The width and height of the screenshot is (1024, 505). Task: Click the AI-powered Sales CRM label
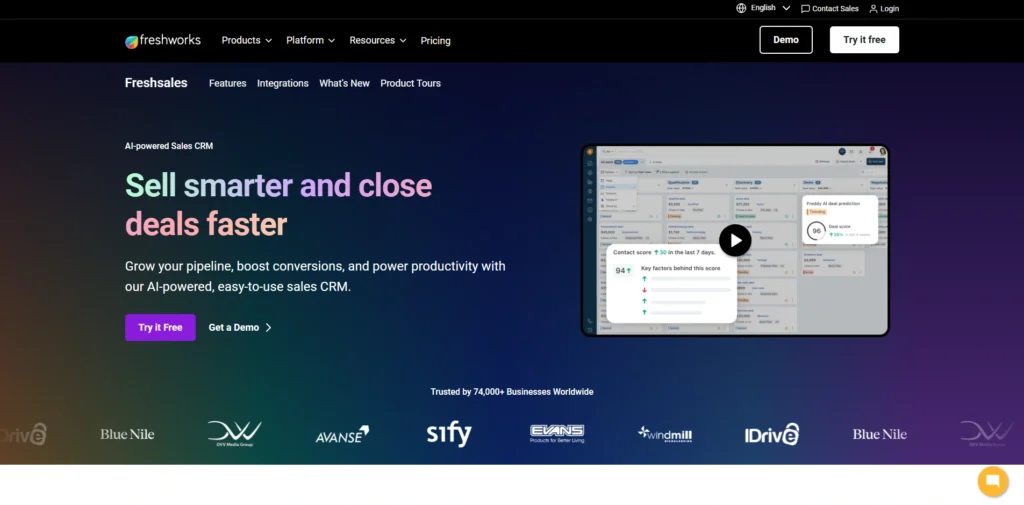point(169,146)
